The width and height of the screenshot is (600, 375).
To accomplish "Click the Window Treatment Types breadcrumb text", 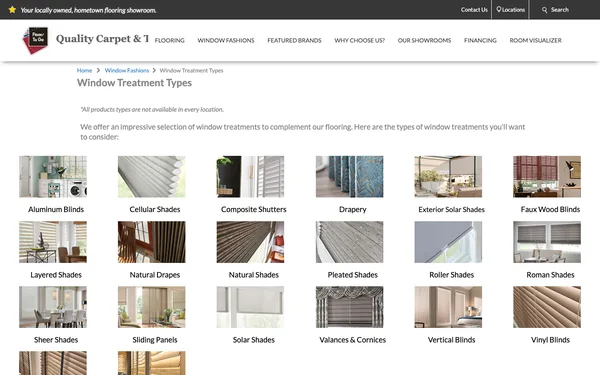I will point(191,70).
